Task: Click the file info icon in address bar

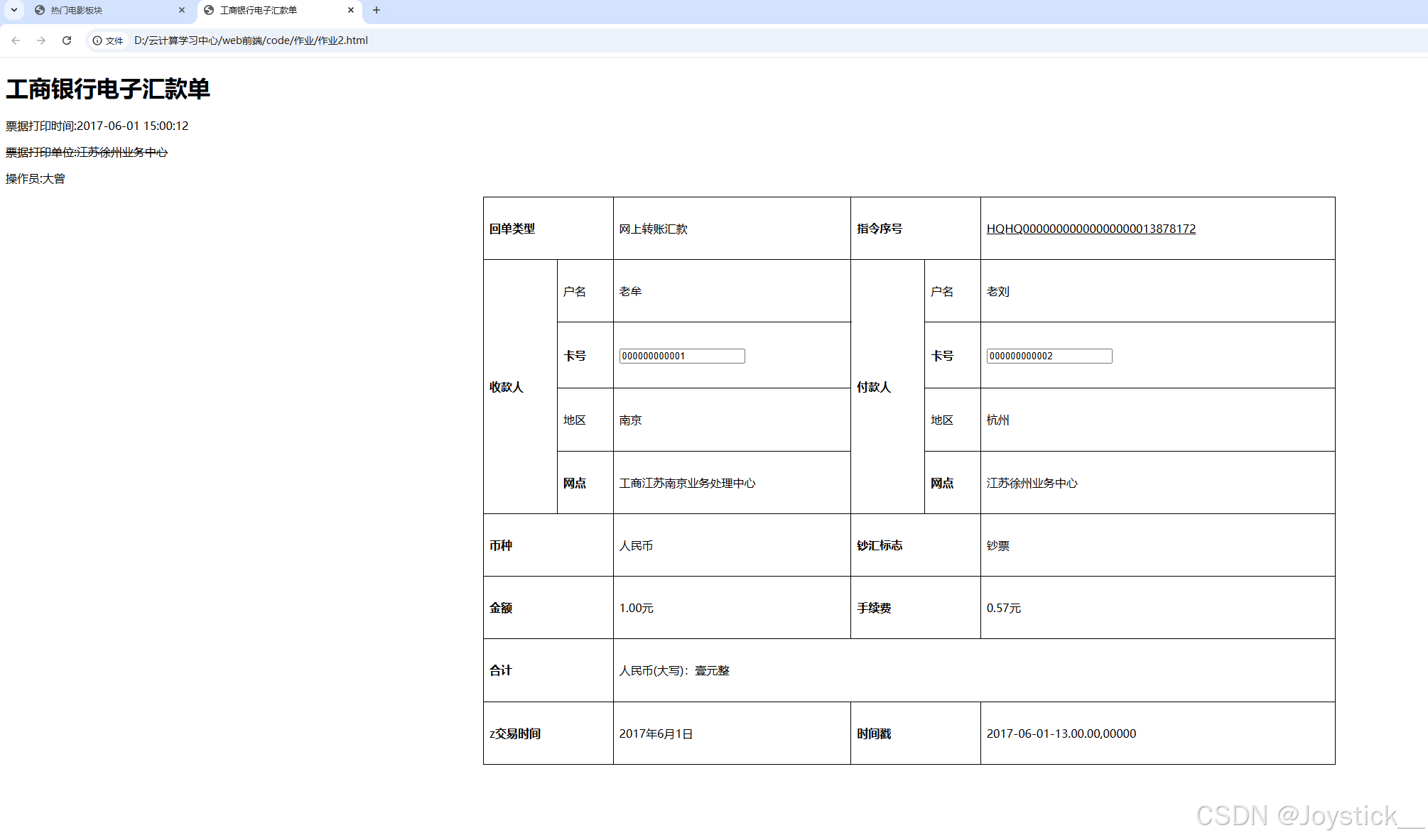Action: tap(97, 40)
